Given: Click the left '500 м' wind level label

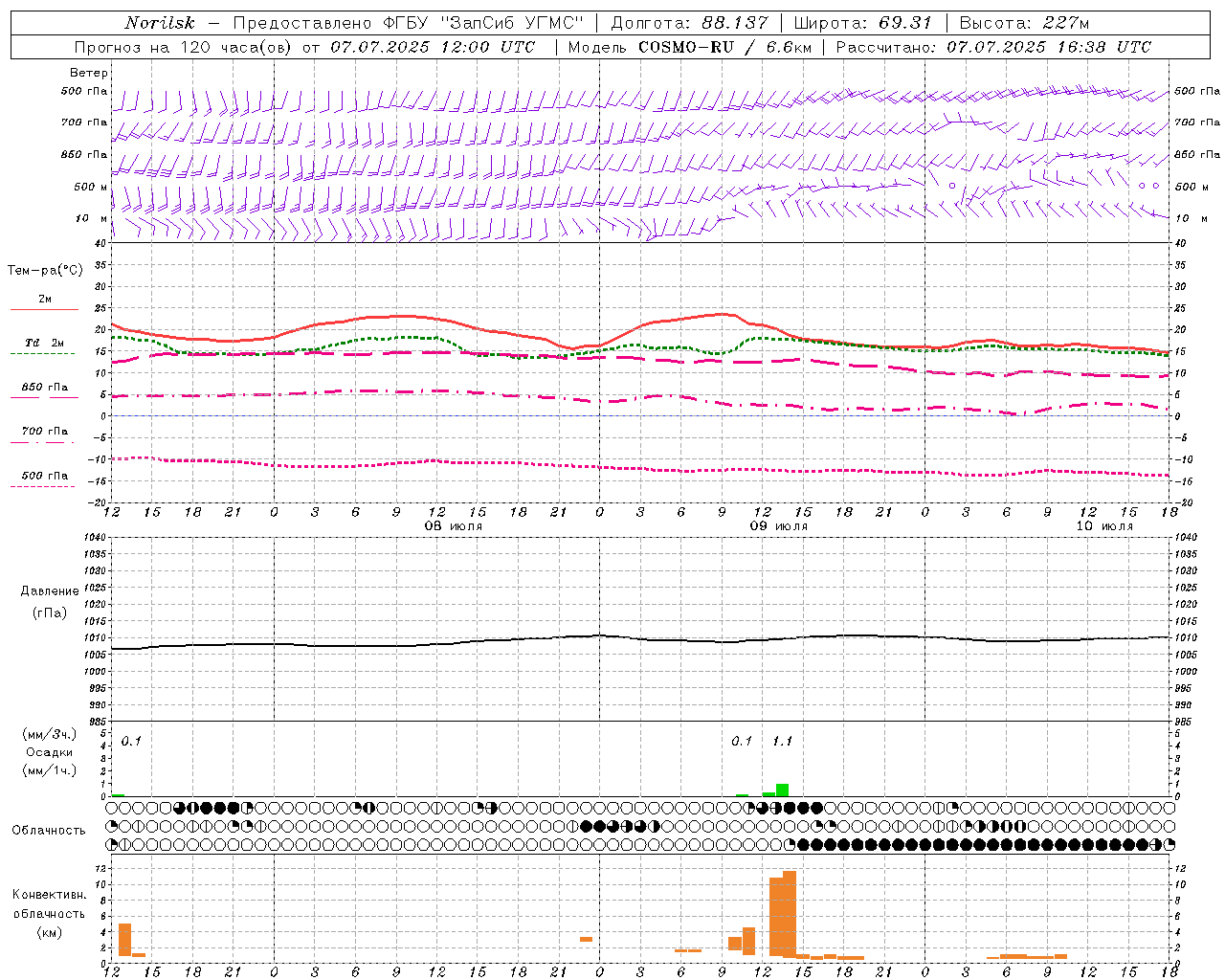Looking at the screenshot, I should click(x=91, y=187).
